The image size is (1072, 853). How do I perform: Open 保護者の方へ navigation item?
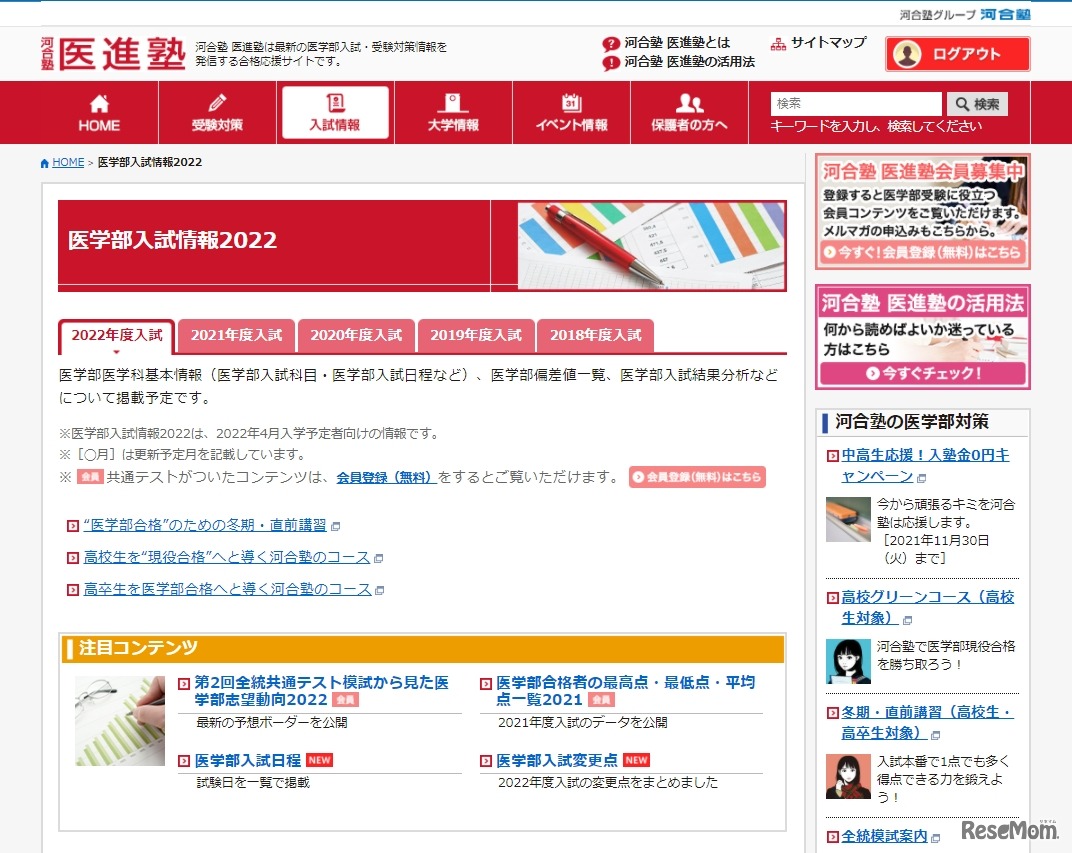point(689,113)
